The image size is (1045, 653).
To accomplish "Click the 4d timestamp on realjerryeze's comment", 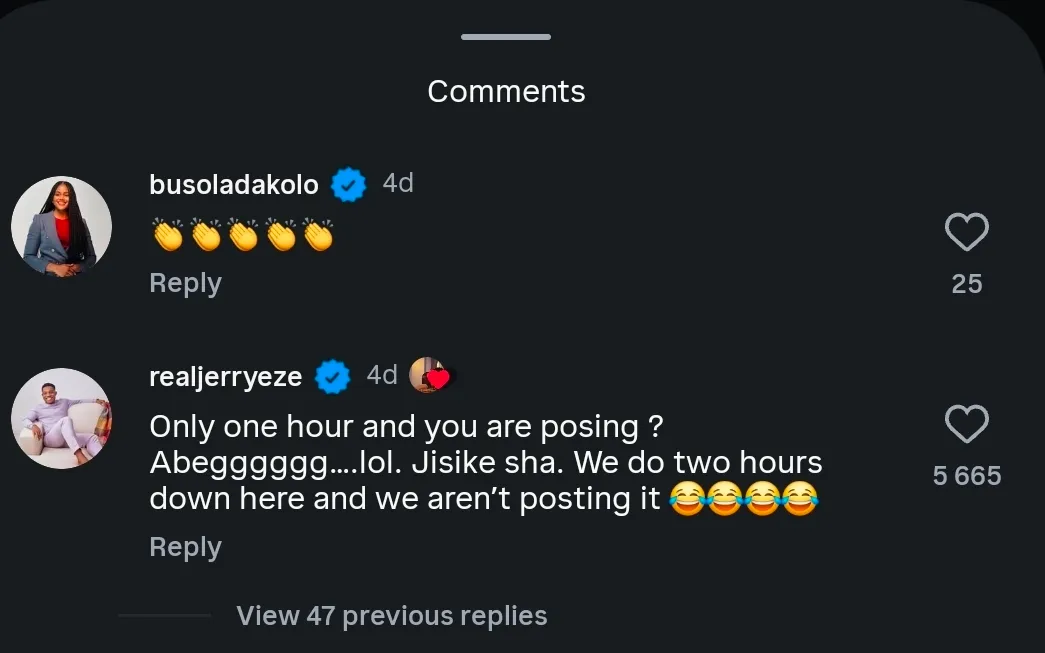I will 382,375.
